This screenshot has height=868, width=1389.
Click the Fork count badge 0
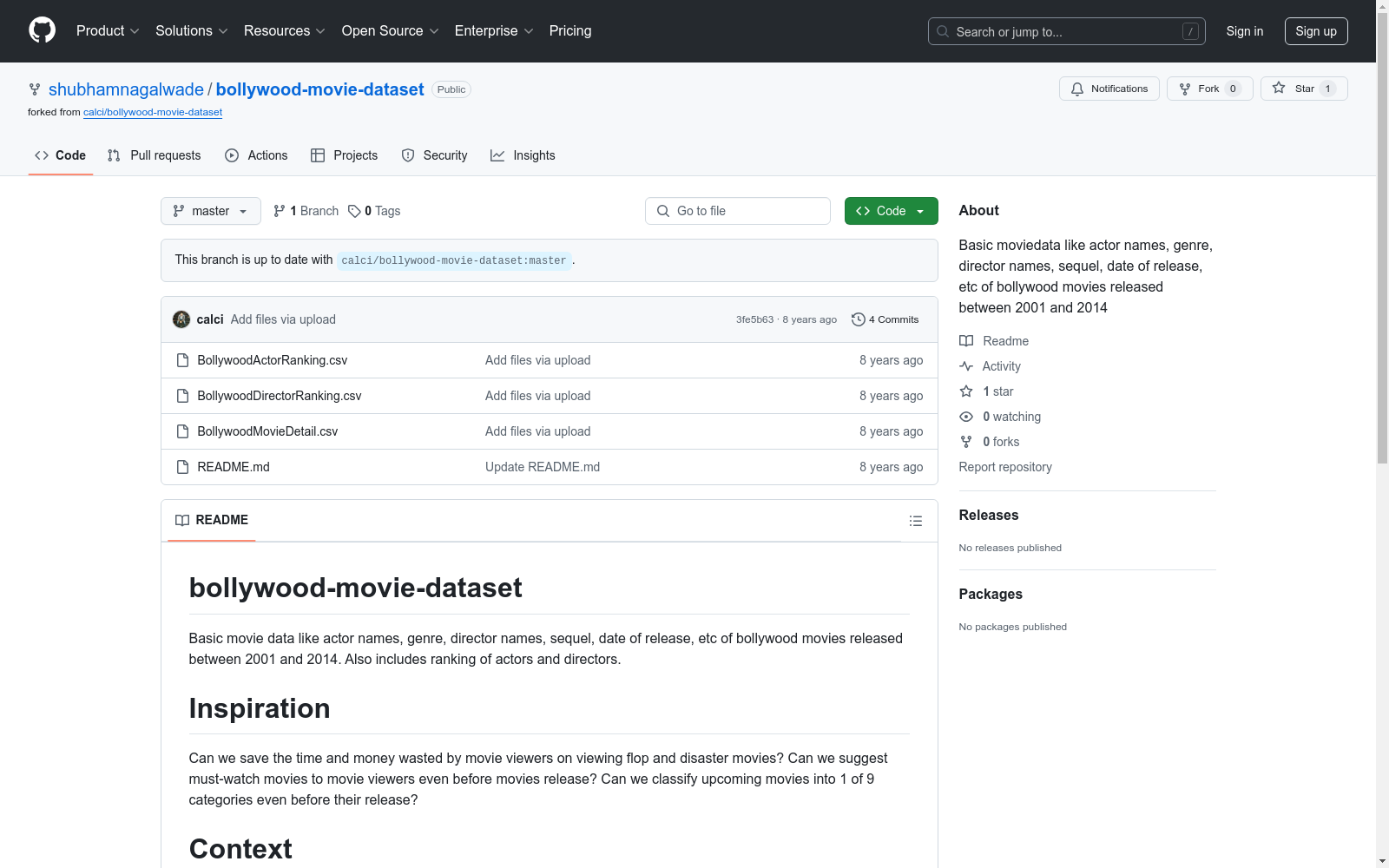tap(1233, 89)
